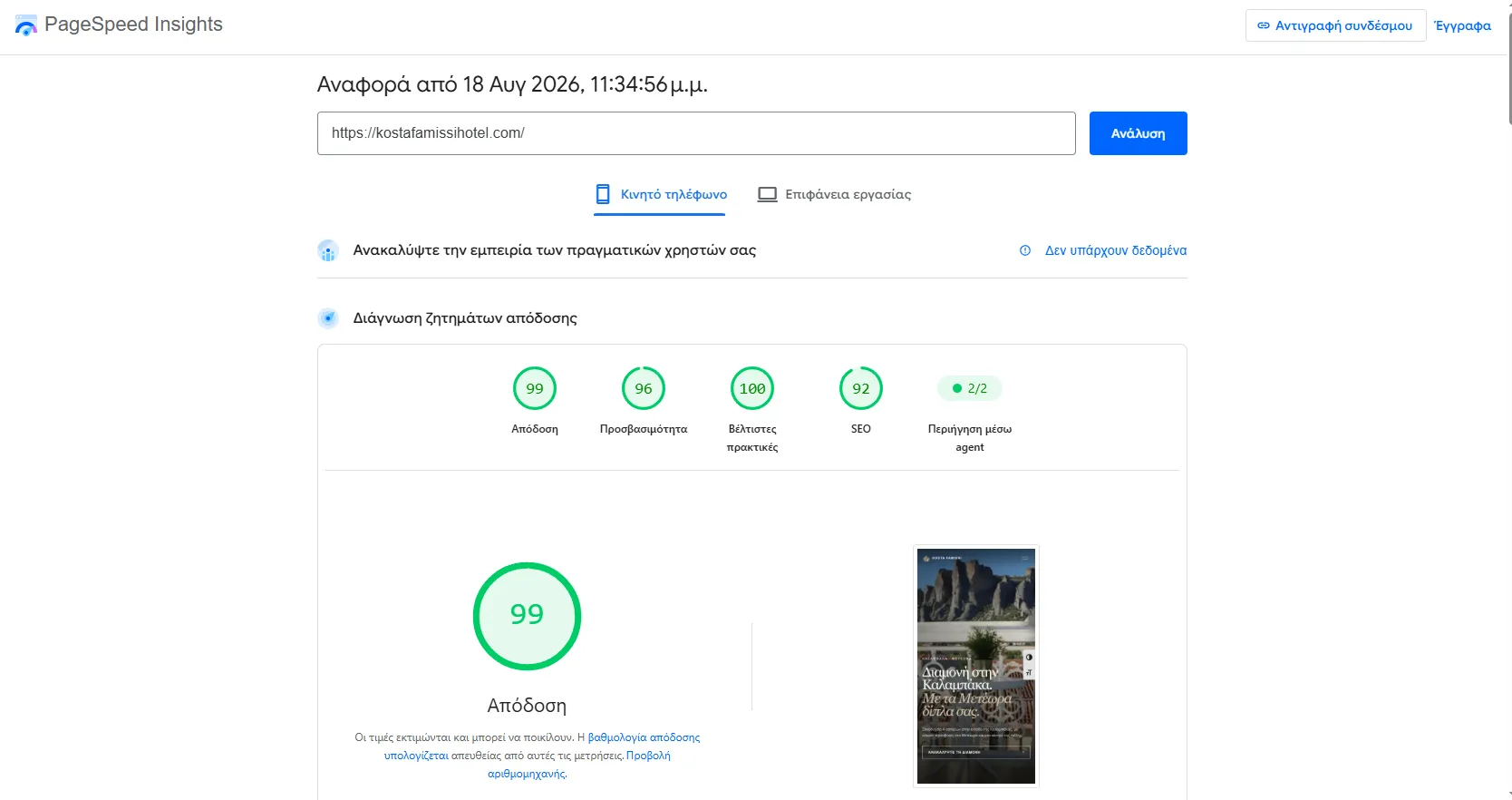Viewport: 1512px width, 800px height.
Task: Click the heading Αναφορά από 18 Αυγ 2026
Action: click(x=512, y=84)
